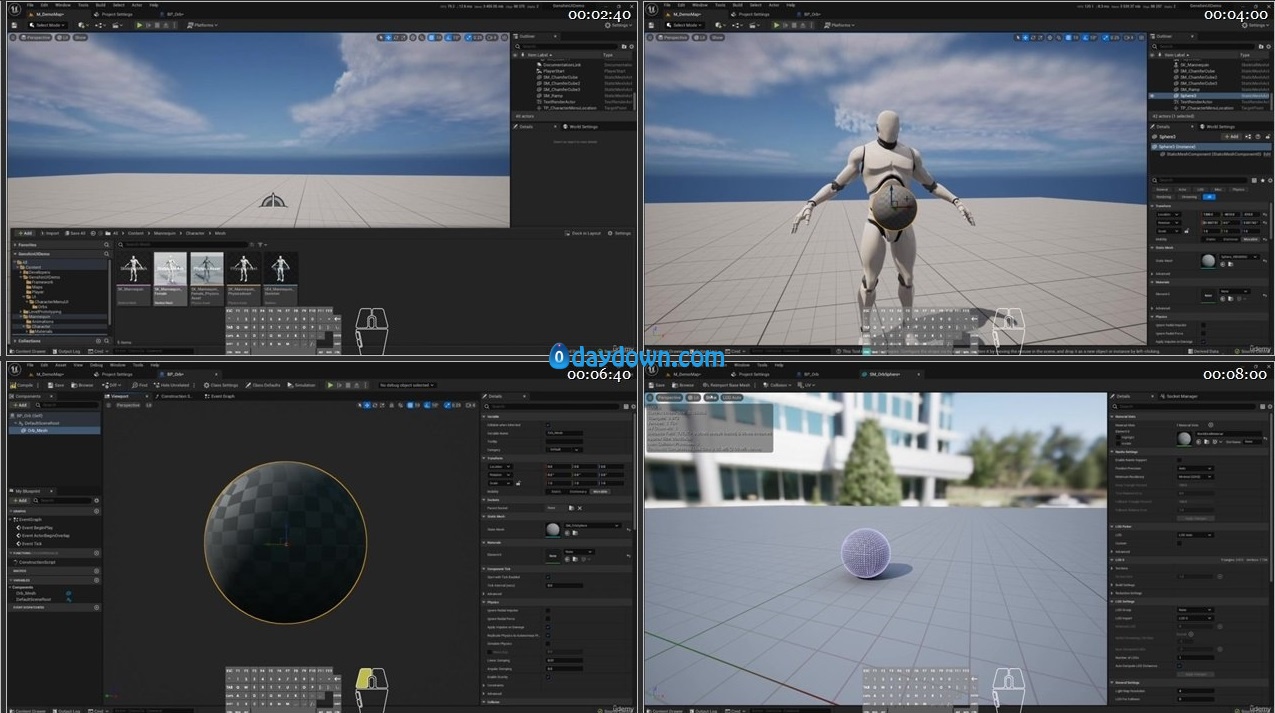Screen dimensions: 1275x713
Task: Open Class Settings in the 00:06:40 toolbar
Action: coord(221,385)
